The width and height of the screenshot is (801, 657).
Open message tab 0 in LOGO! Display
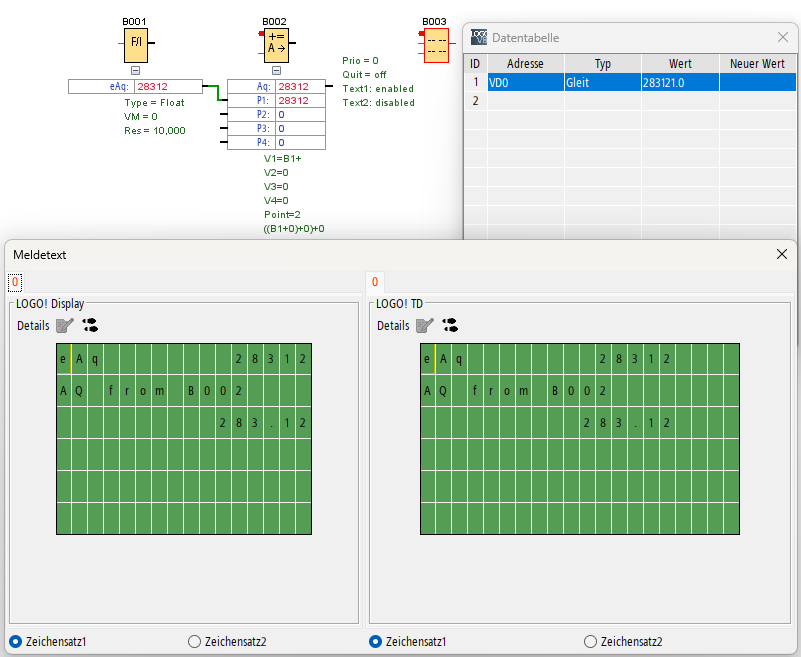tap(15, 283)
